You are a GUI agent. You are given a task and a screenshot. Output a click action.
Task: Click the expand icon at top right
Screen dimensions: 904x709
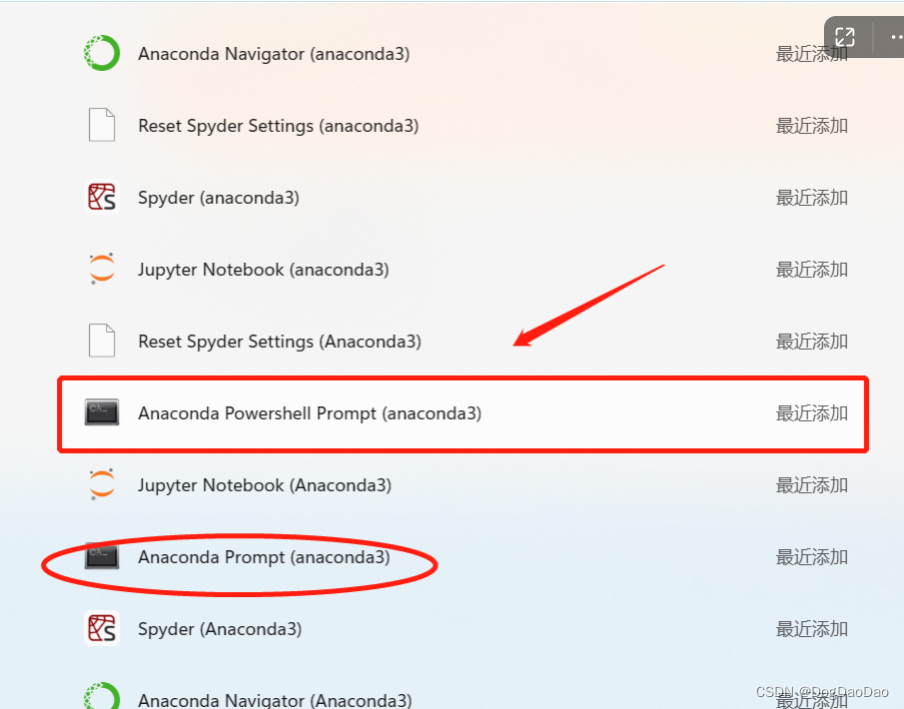point(845,36)
